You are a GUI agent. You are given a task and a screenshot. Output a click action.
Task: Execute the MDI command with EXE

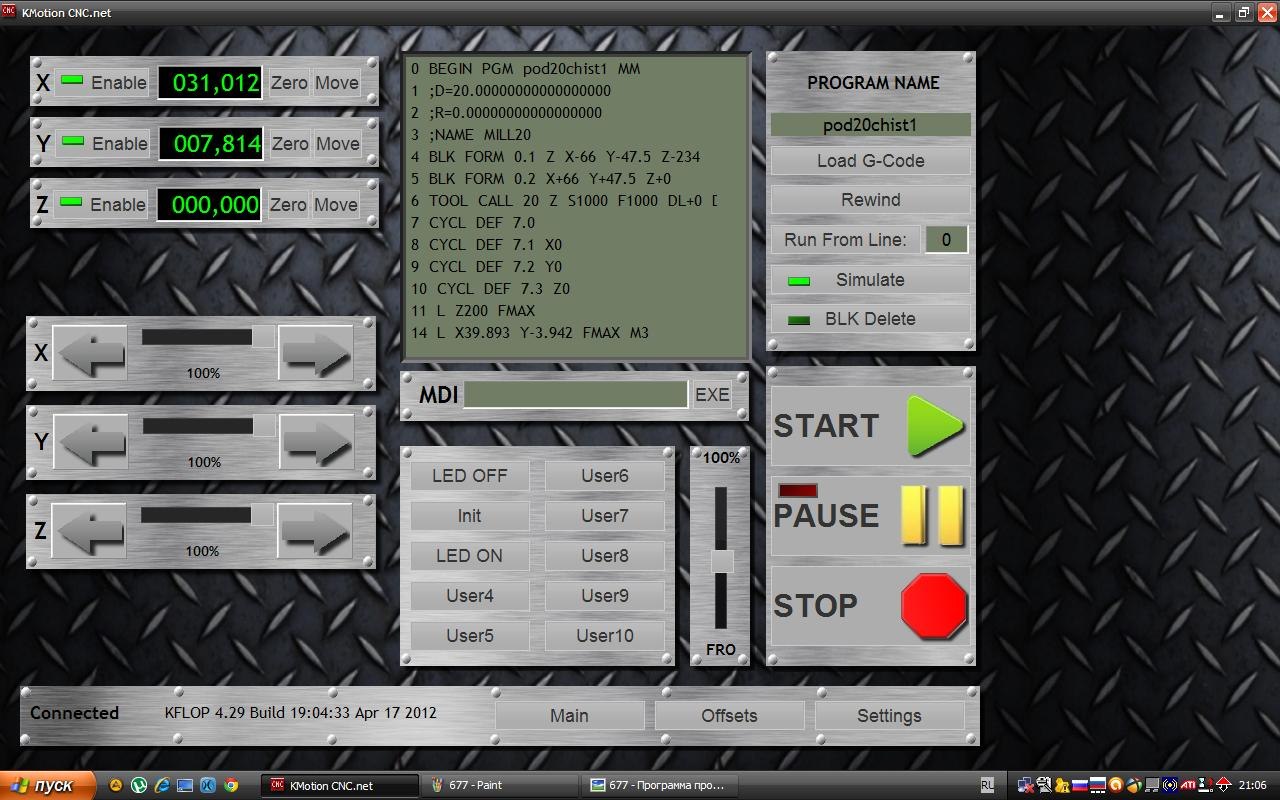tap(712, 395)
